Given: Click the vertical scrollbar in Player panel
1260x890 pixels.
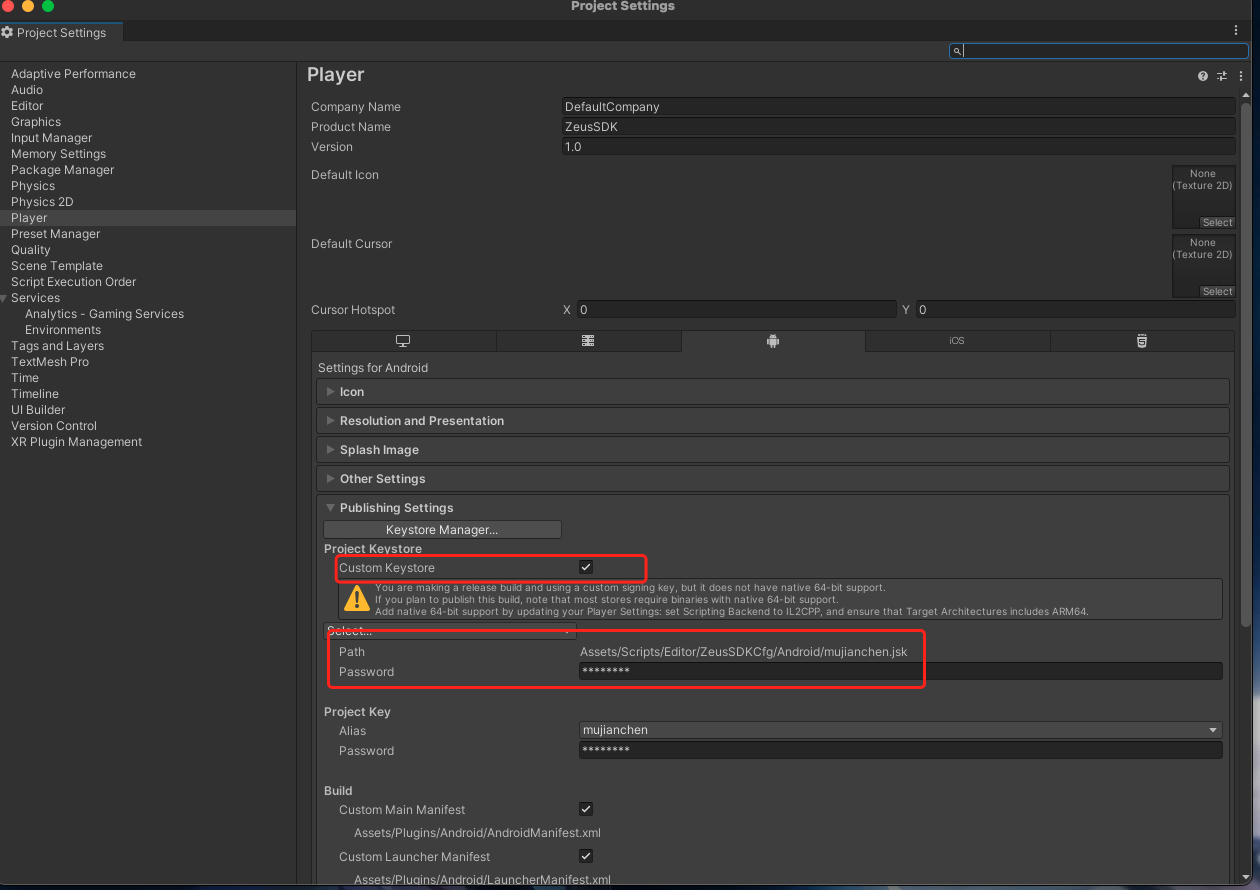Looking at the screenshot, I should point(1245,360).
